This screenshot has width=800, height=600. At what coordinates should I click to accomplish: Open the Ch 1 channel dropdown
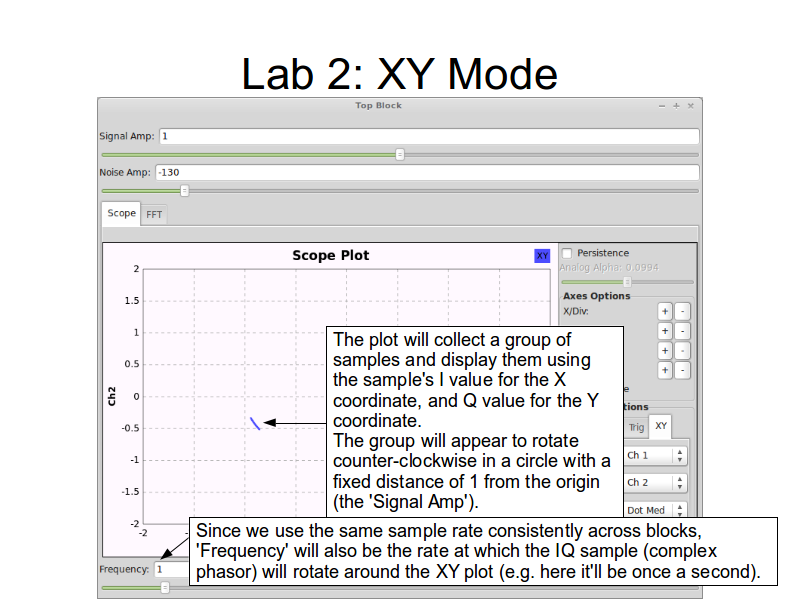(x=654, y=455)
